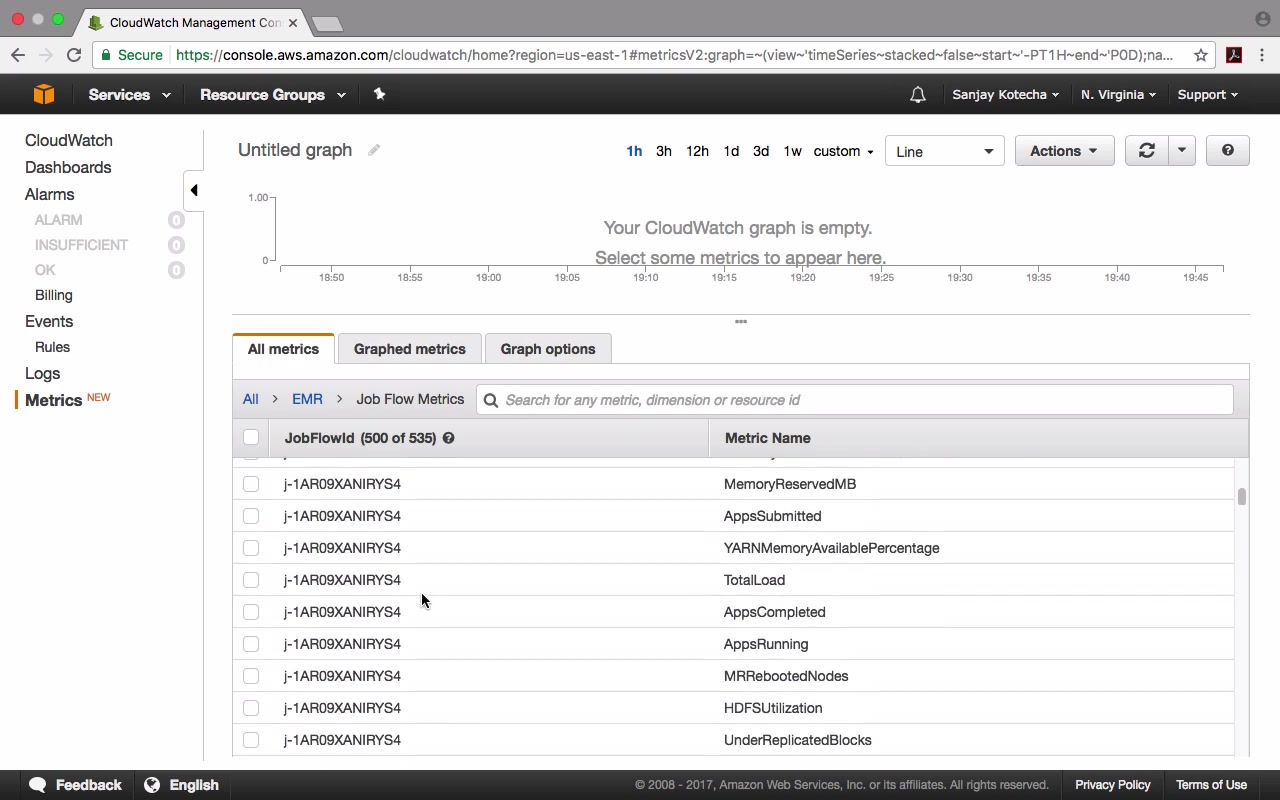
Task: Select the CloudWatch Management Console browser tab
Action: click(x=193, y=22)
